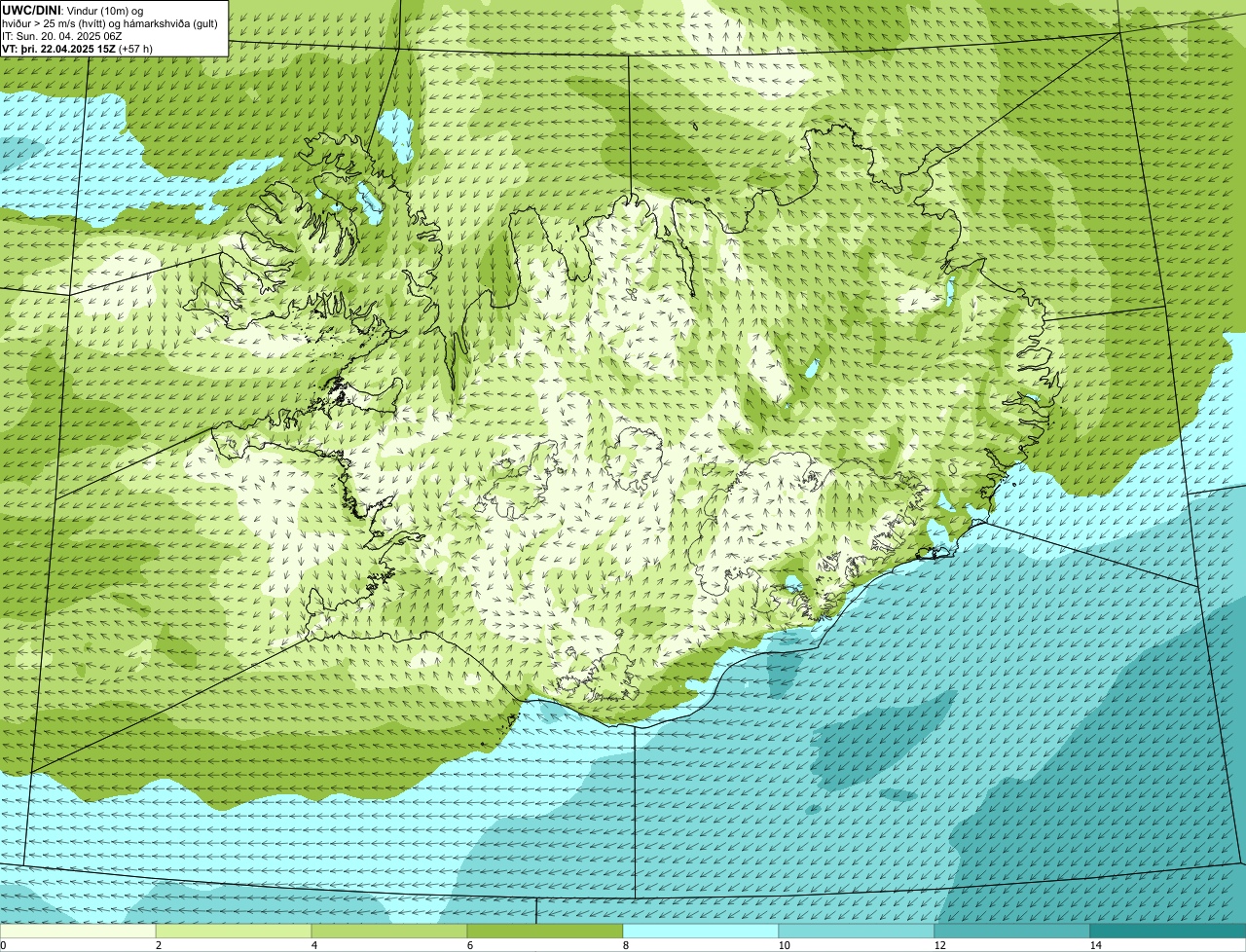Screen dimensions: 1246x952
Task: Click the 'VT: þri. 22.04.2025 15Z (+57 h)' line
Action: pos(77,49)
